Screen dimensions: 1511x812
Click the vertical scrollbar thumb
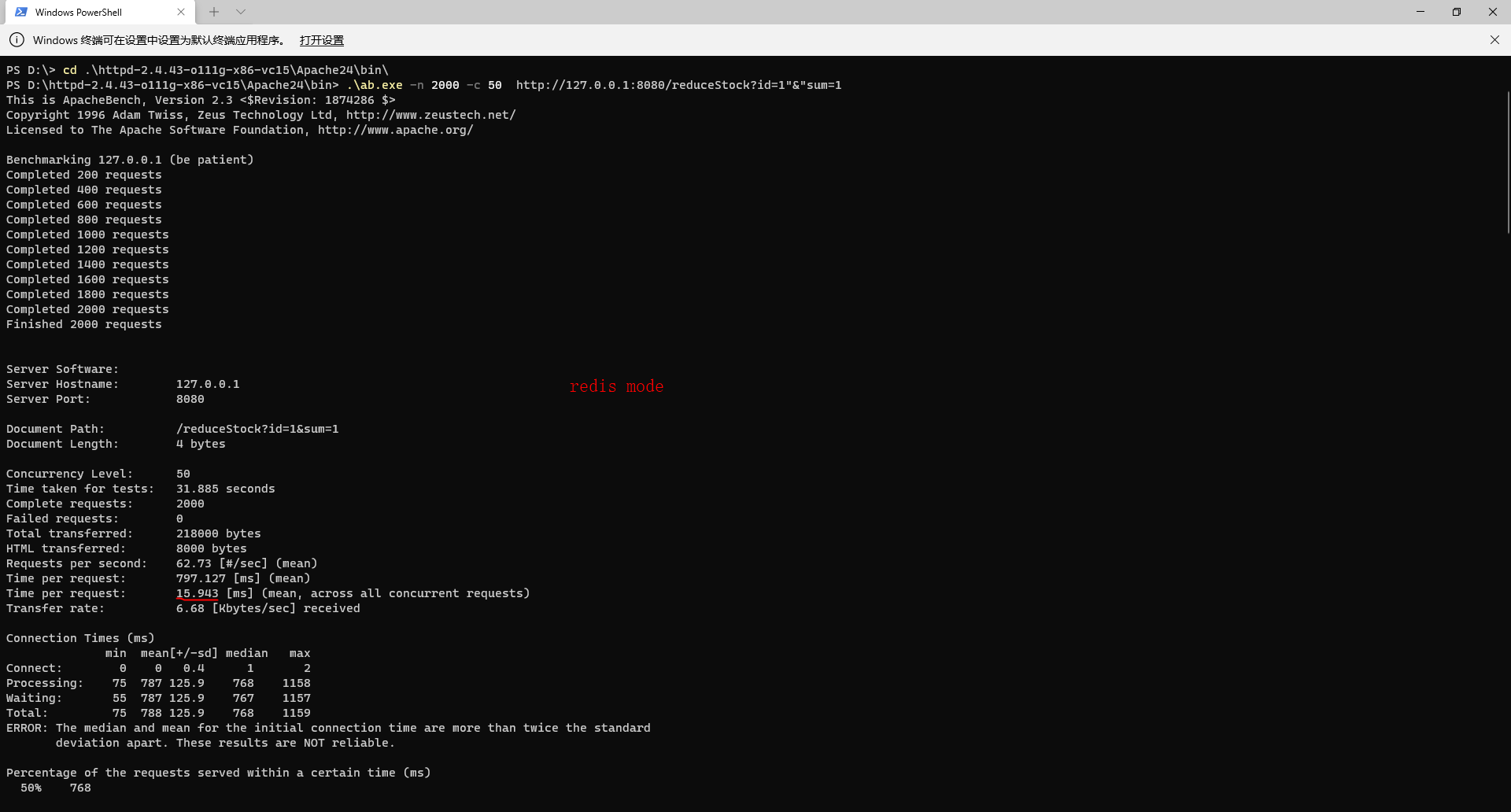tap(1508, 161)
